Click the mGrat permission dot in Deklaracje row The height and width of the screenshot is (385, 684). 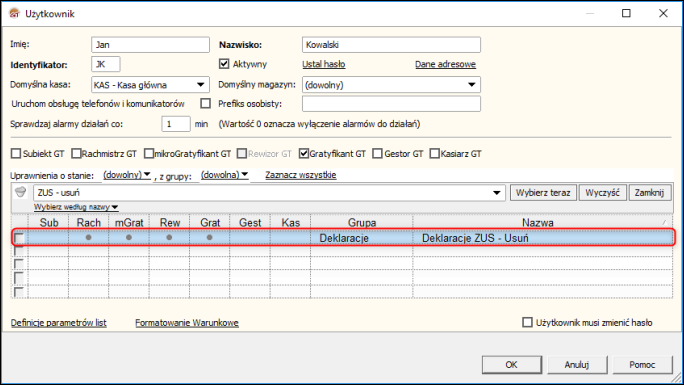pos(129,237)
